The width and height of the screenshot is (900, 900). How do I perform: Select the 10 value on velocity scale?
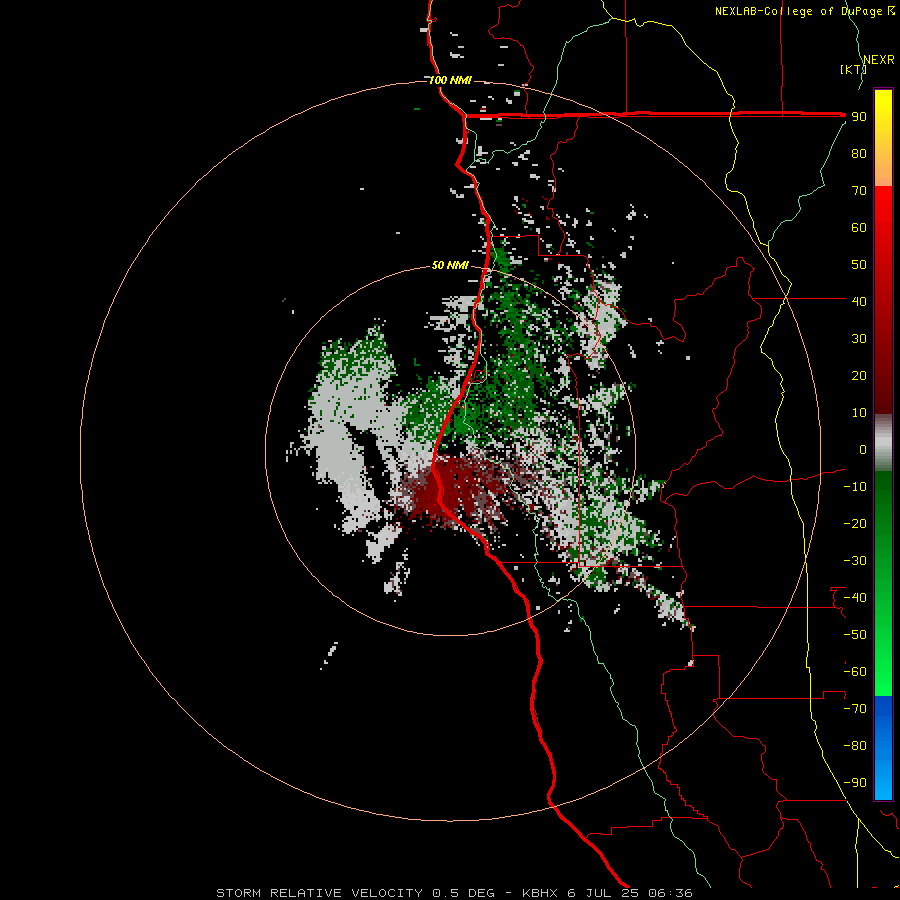click(859, 413)
